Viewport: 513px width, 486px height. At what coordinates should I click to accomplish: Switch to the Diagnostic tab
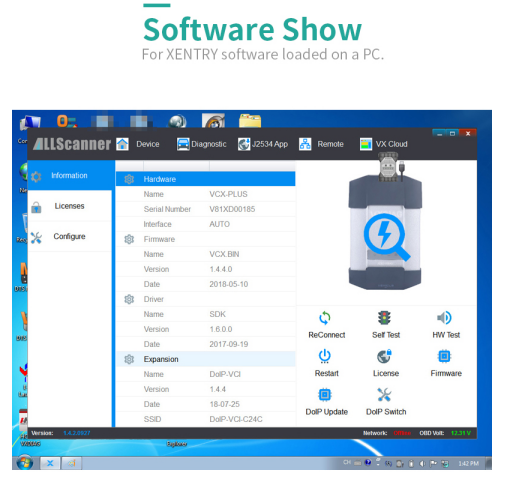pos(202,144)
